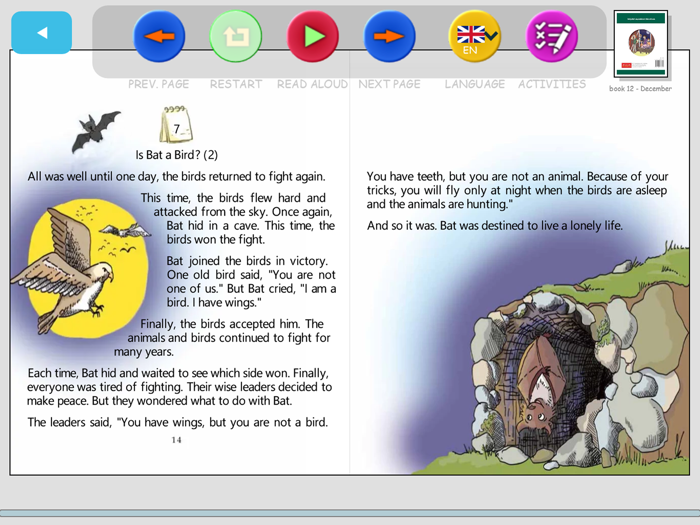Click the black flying bat illustration
The image size is (700, 525).
click(x=96, y=131)
